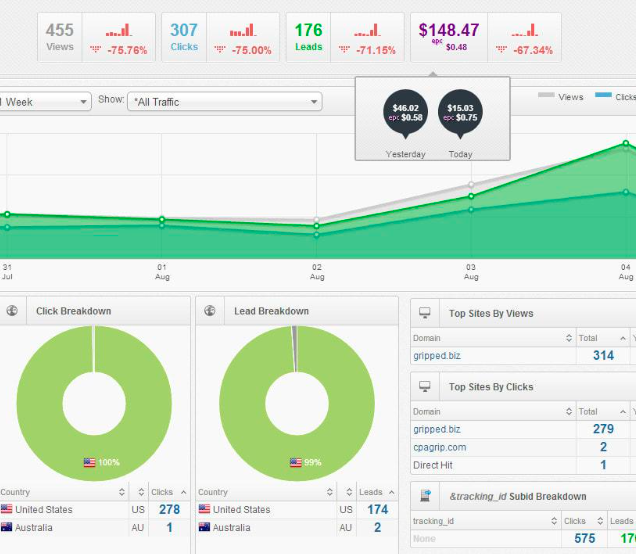Open the *All Traffic show dropdown

click(x=225, y=101)
